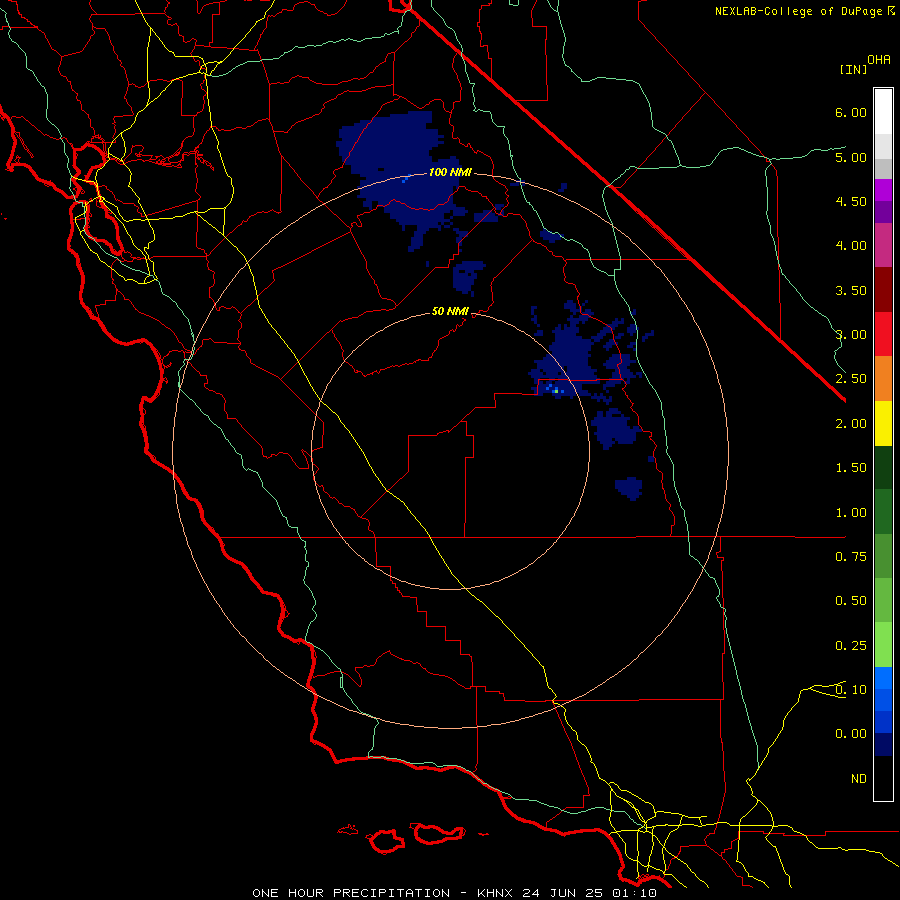The width and height of the screenshot is (900, 900).
Task: Pick the light blue swatch beside 0.10
Action: (883, 678)
